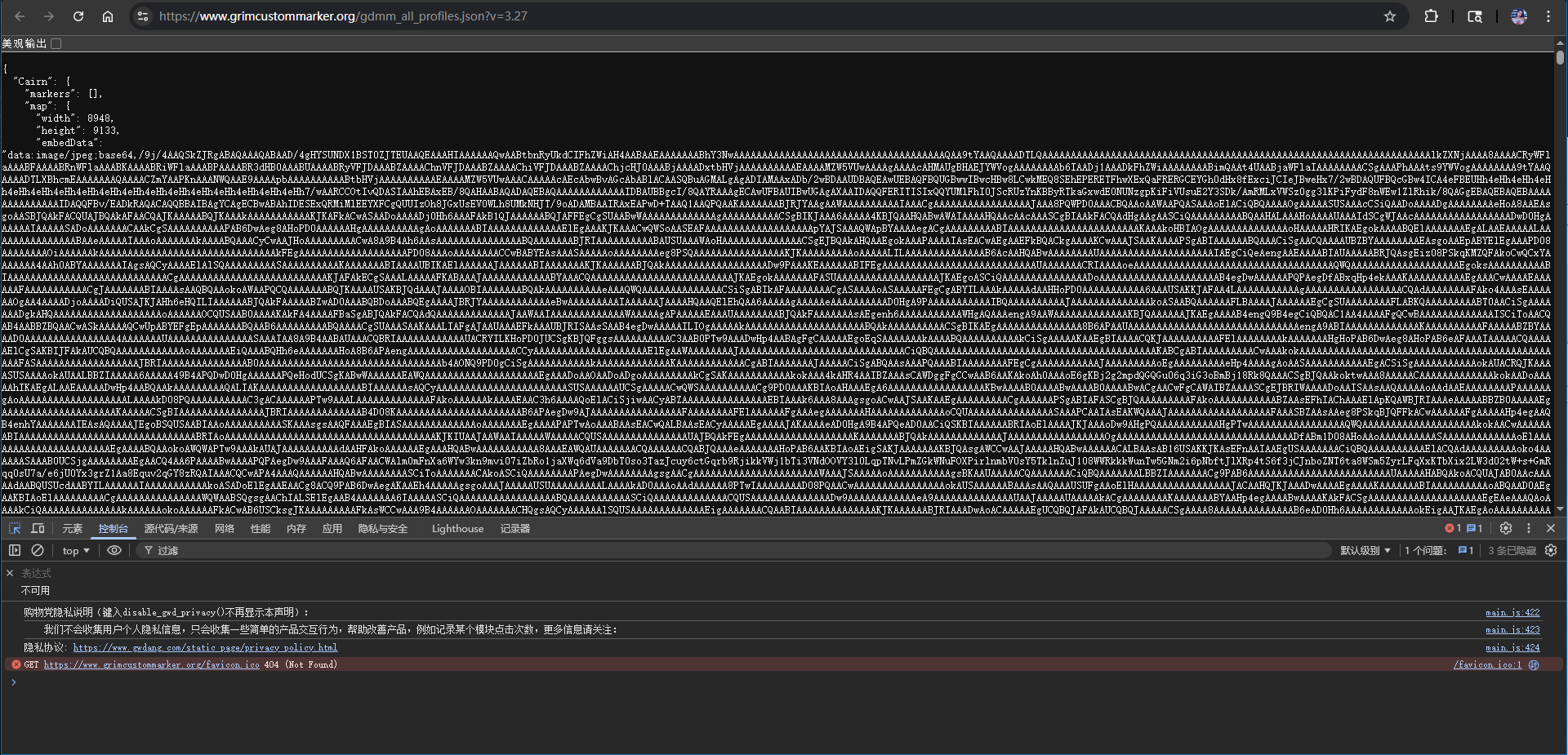Toggle the device toolbar icon
Screen dimensions: 1568x755
point(38,528)
